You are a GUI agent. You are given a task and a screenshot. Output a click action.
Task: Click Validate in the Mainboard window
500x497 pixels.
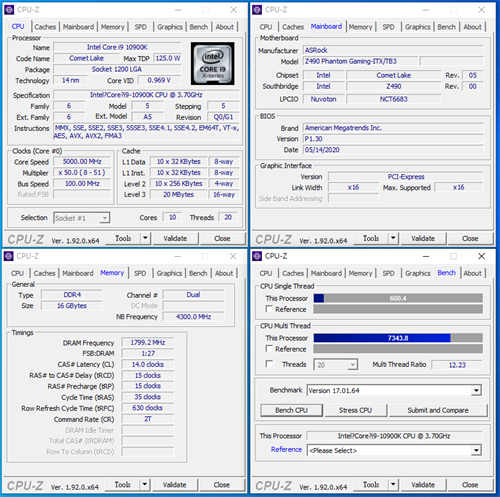point(423,238)
